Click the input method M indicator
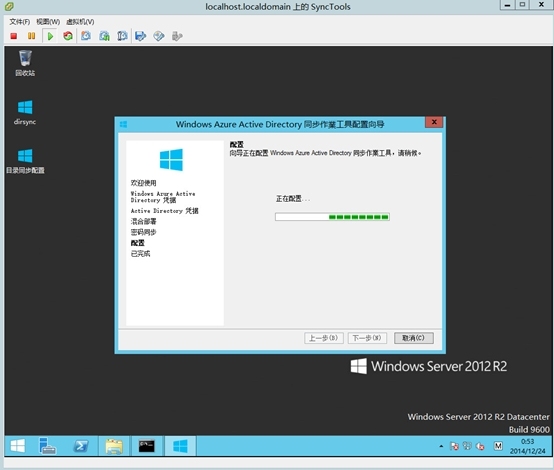This screenshot has height=470, width=554. (x=498, y=446)
